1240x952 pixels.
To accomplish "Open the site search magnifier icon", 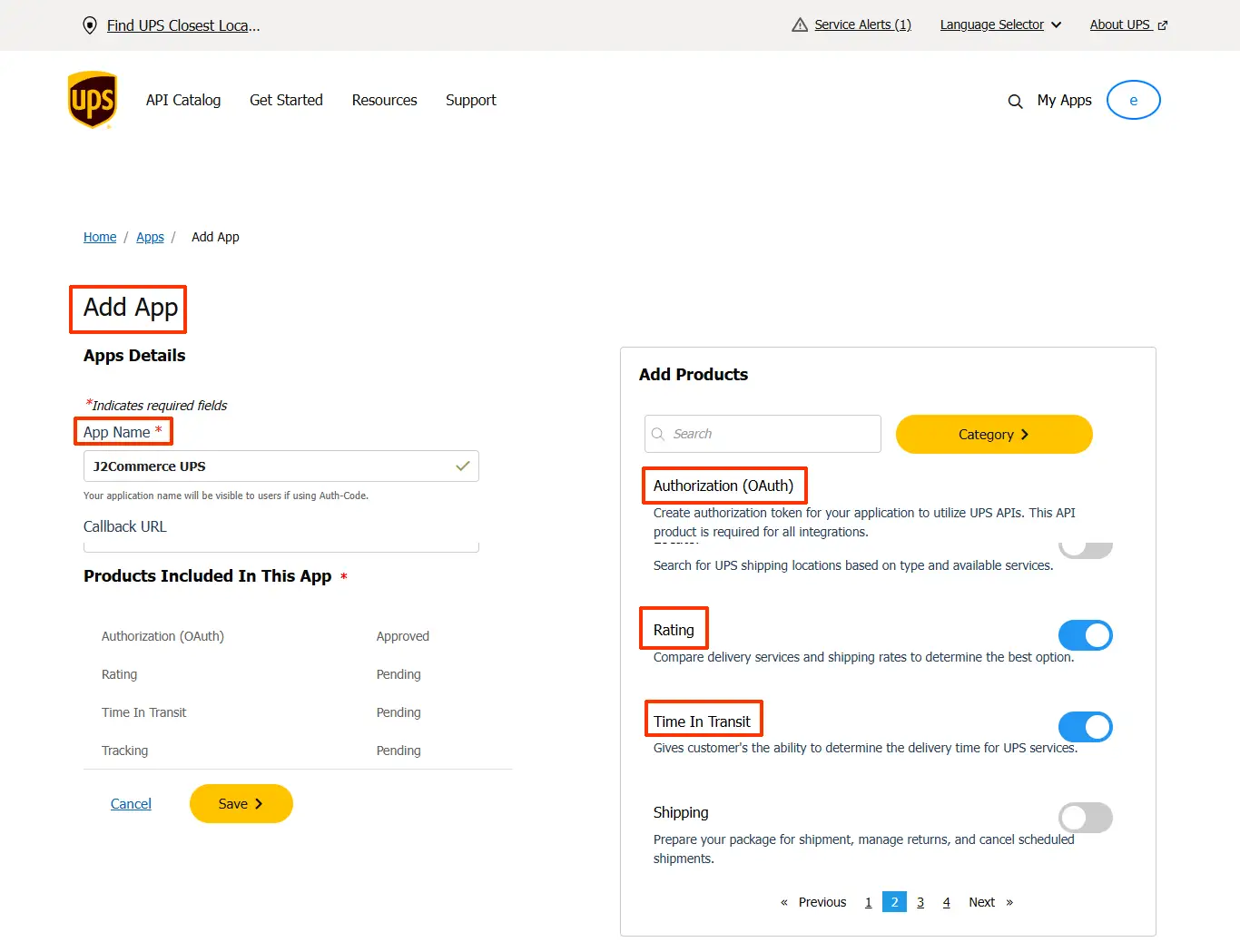I will coord(1015,101).
